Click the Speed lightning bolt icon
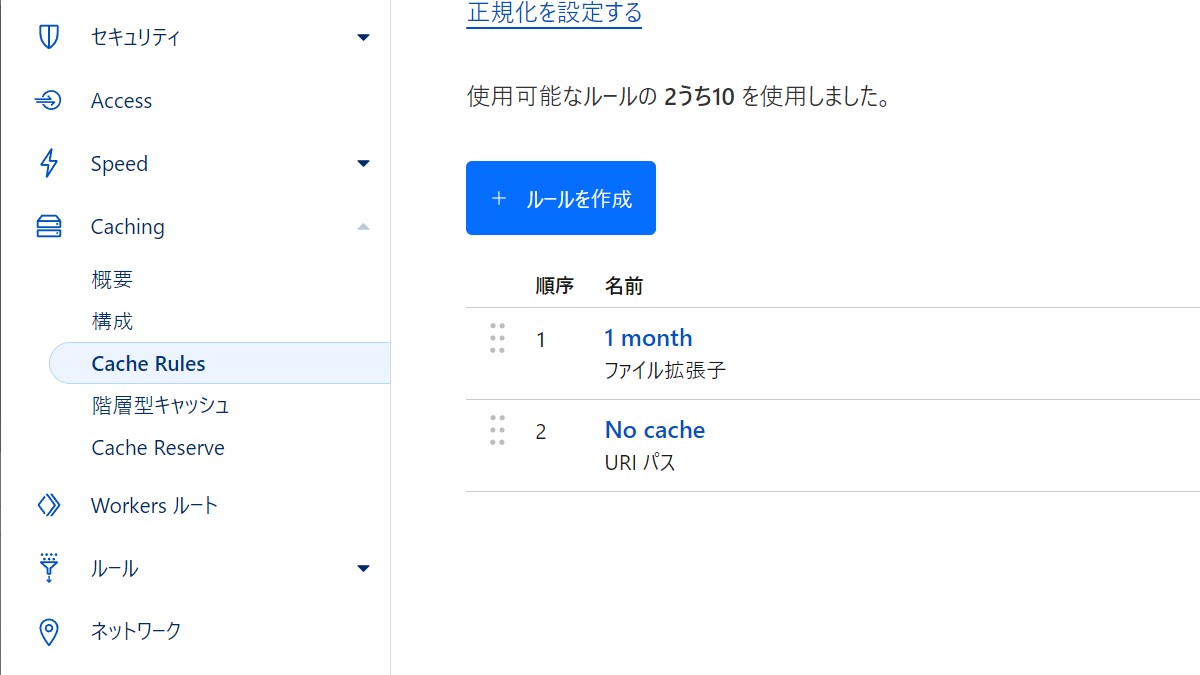1200x675 pixels. [48, 164]
